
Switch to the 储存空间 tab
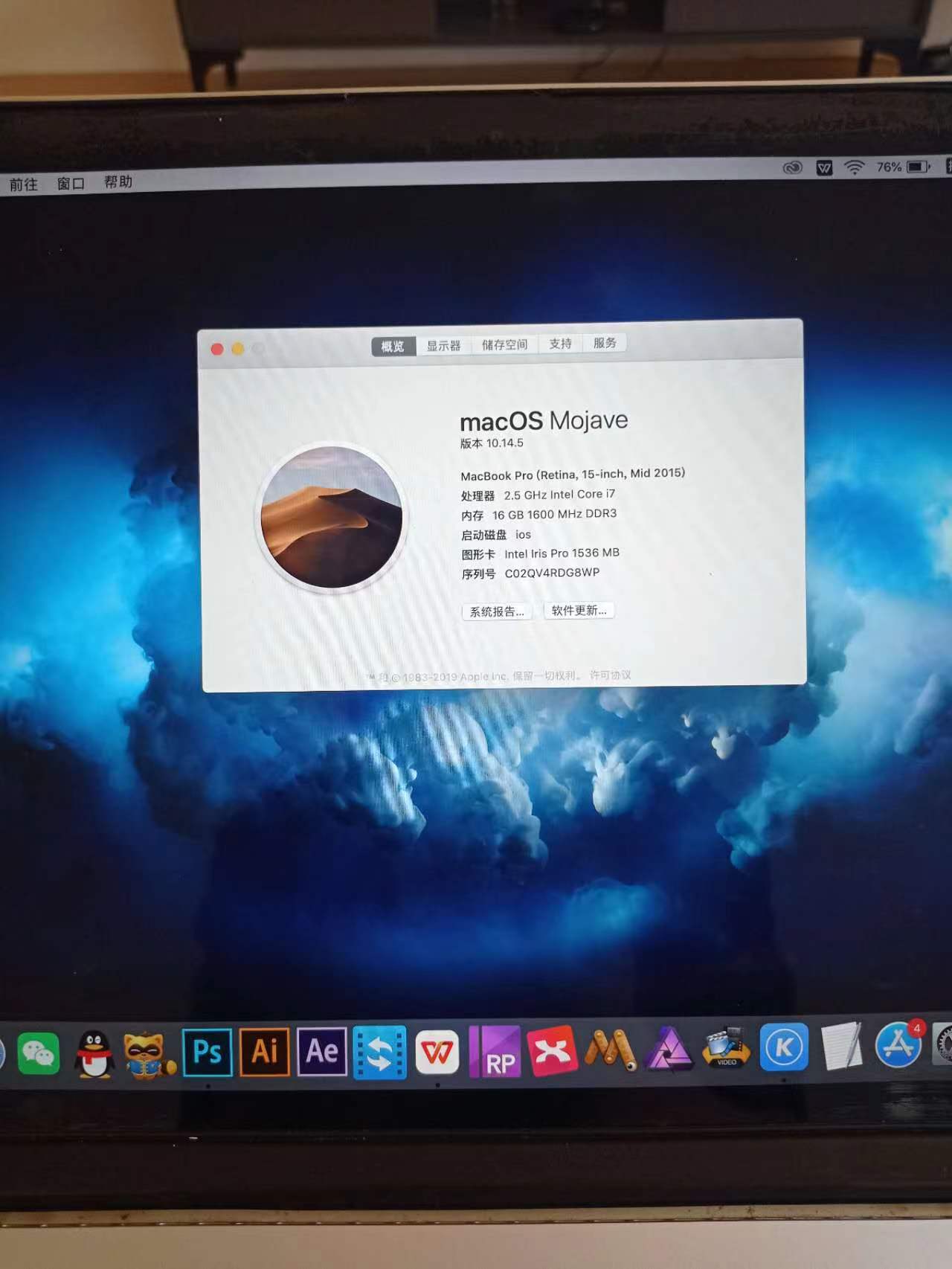click(504, 344)
